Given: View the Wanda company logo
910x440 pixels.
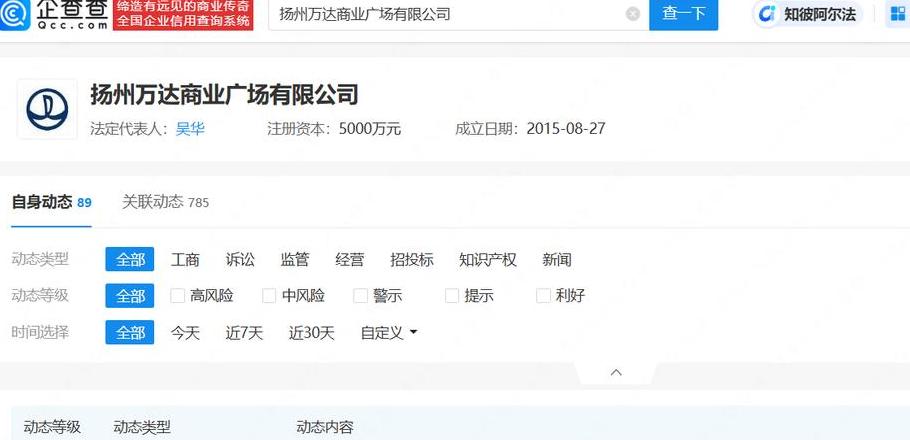Looking at the screenshot, I should click(47, 109).
